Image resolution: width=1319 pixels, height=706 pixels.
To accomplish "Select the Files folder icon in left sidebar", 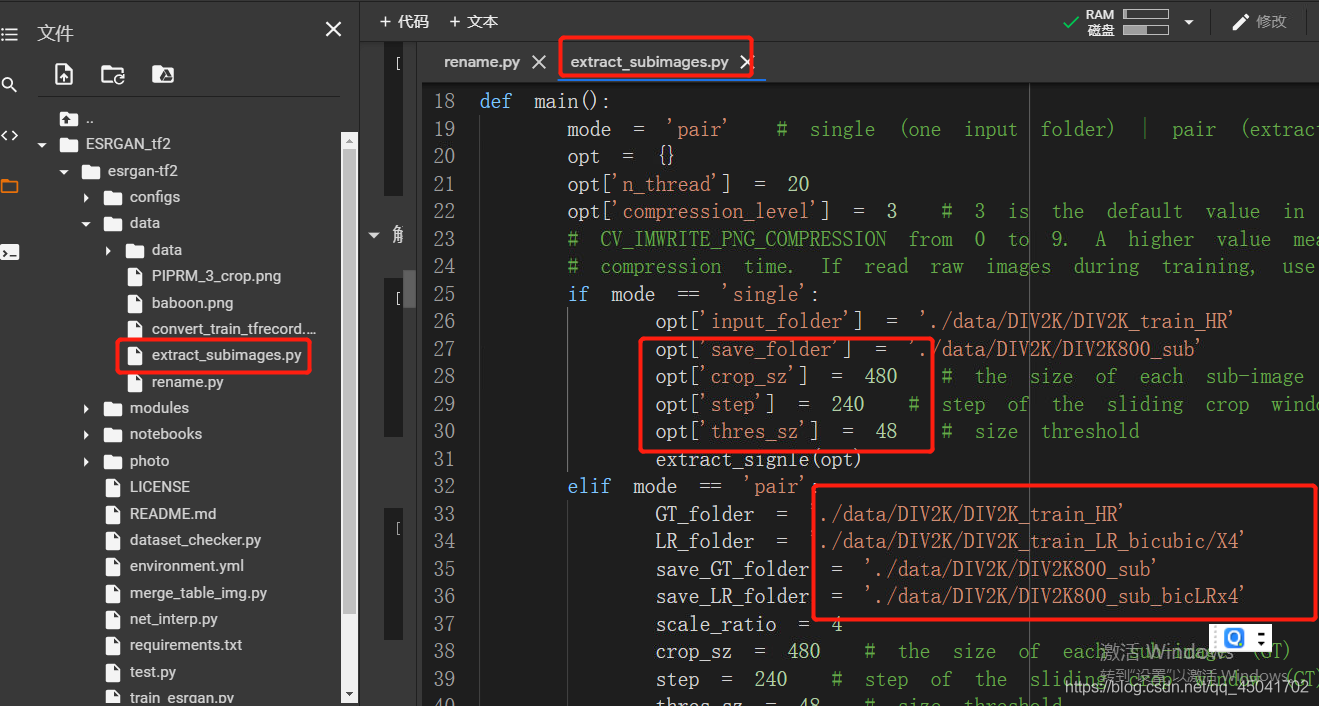I will [9, 187].
